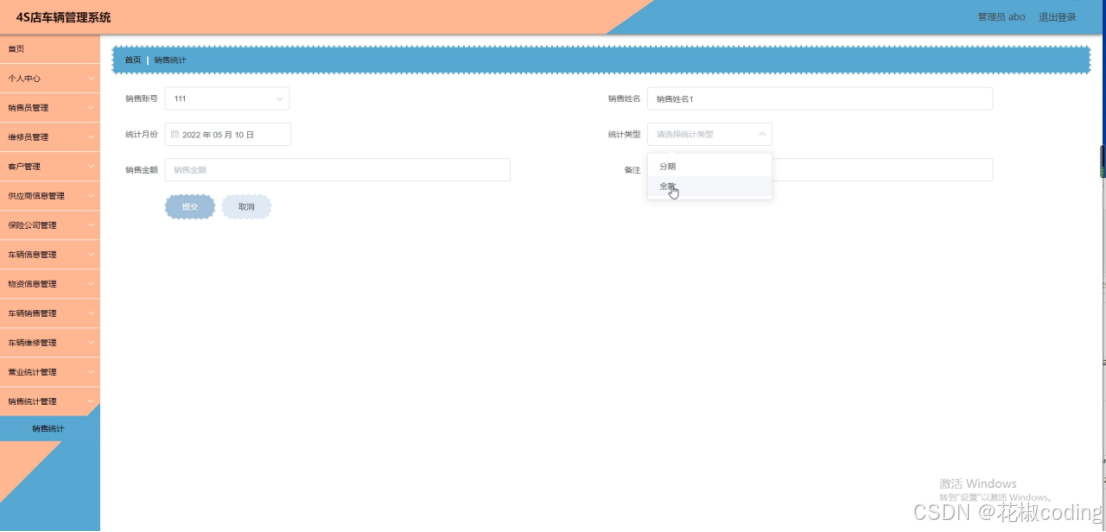This screenshot has width=1106, height=532.
Task: Collapse 销售统计管理 sidebar menu
Action: 50,401
